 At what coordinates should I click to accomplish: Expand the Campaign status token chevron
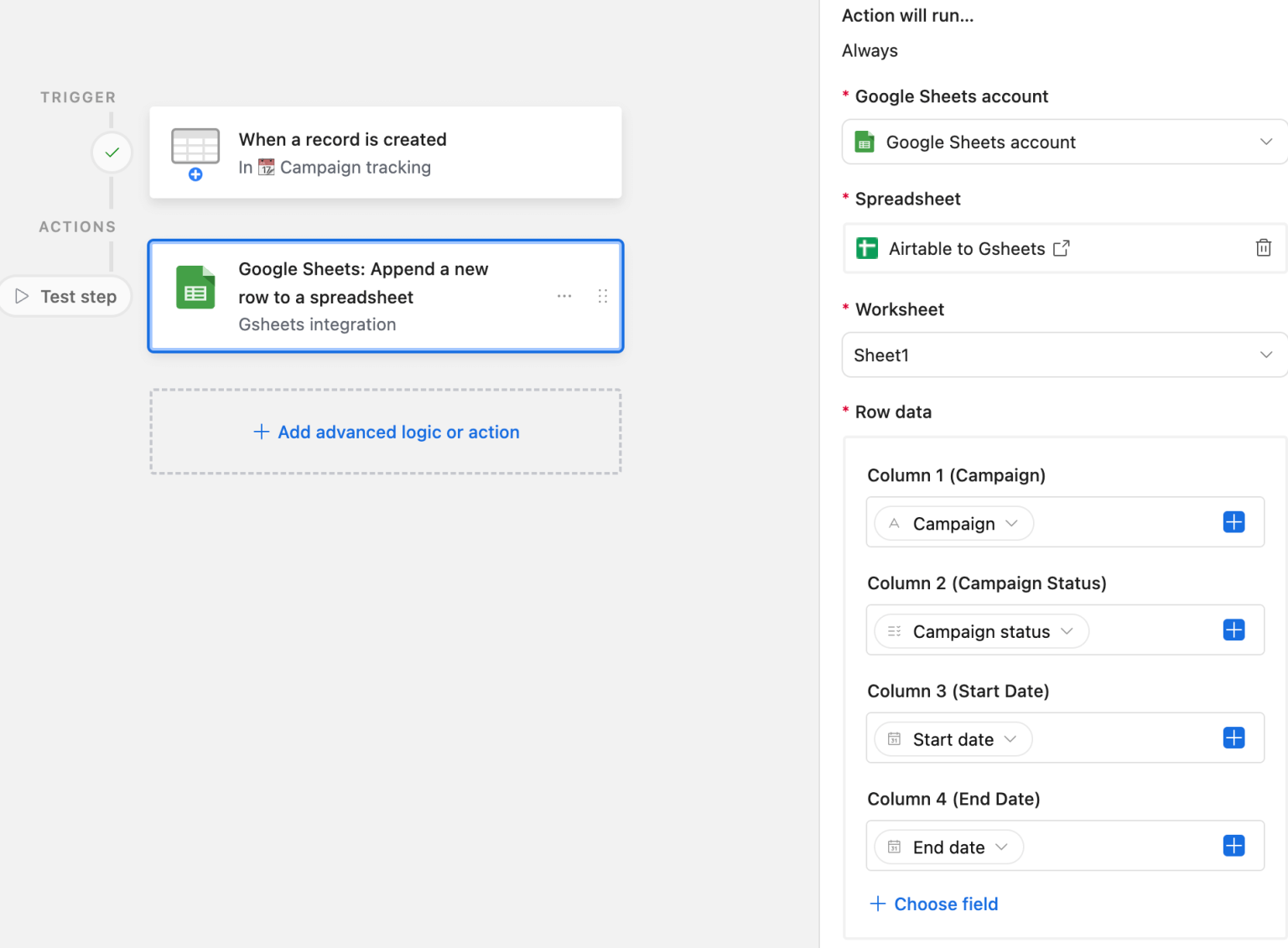[1069, 631]
